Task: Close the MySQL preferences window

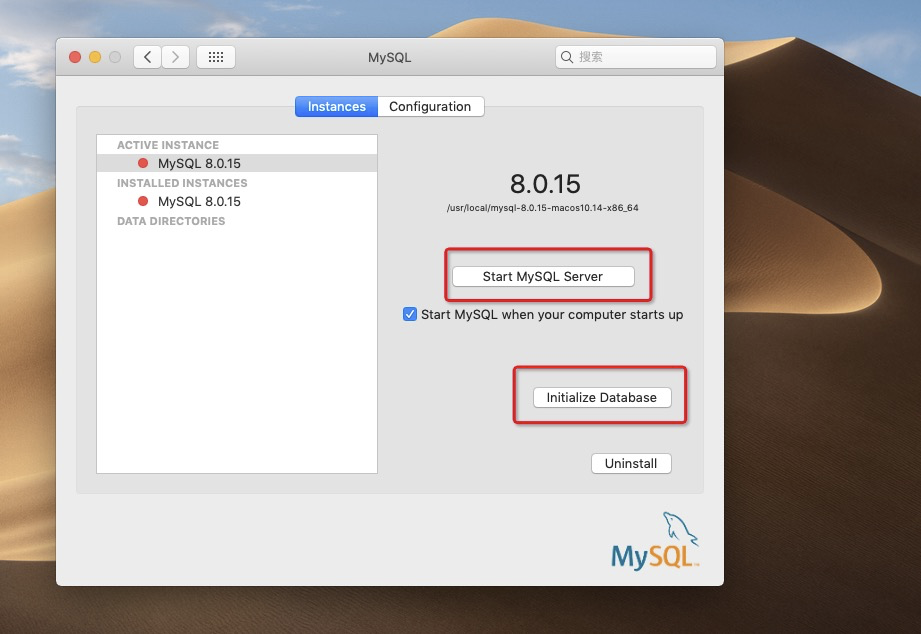Action: (75, 57)
